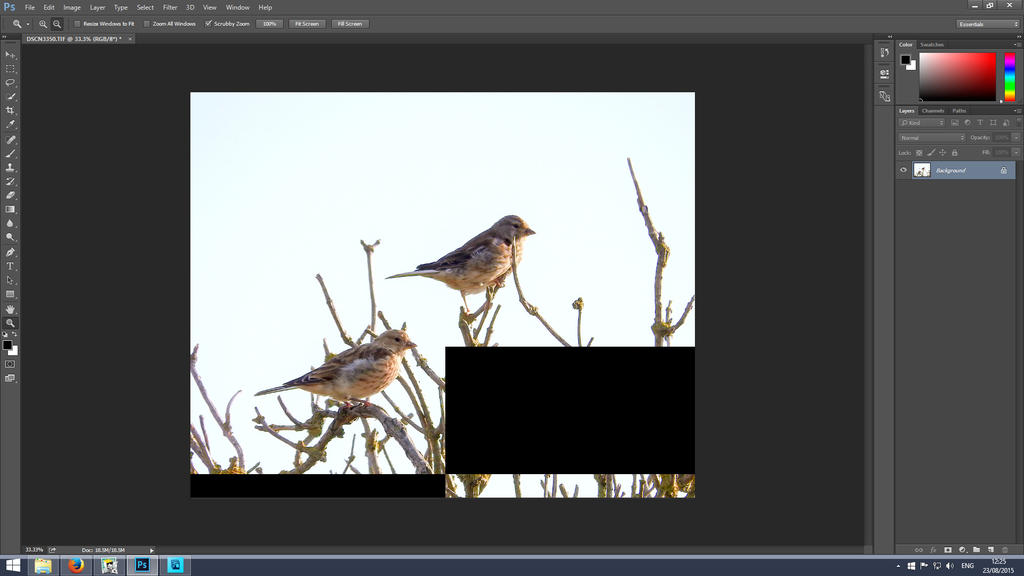Open the Filter menu
Screen dimensions: 1024x576
(170, 7)
